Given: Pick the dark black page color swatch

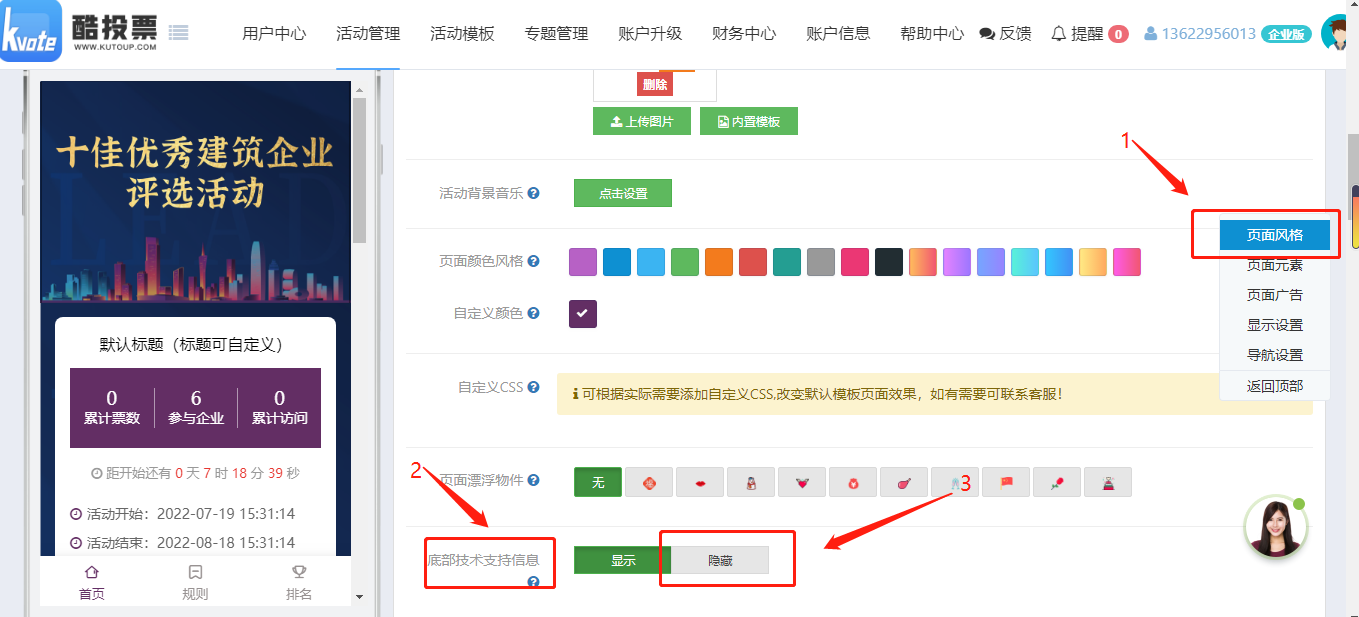Looking at the screenshot, I should [x=889, y=262].
